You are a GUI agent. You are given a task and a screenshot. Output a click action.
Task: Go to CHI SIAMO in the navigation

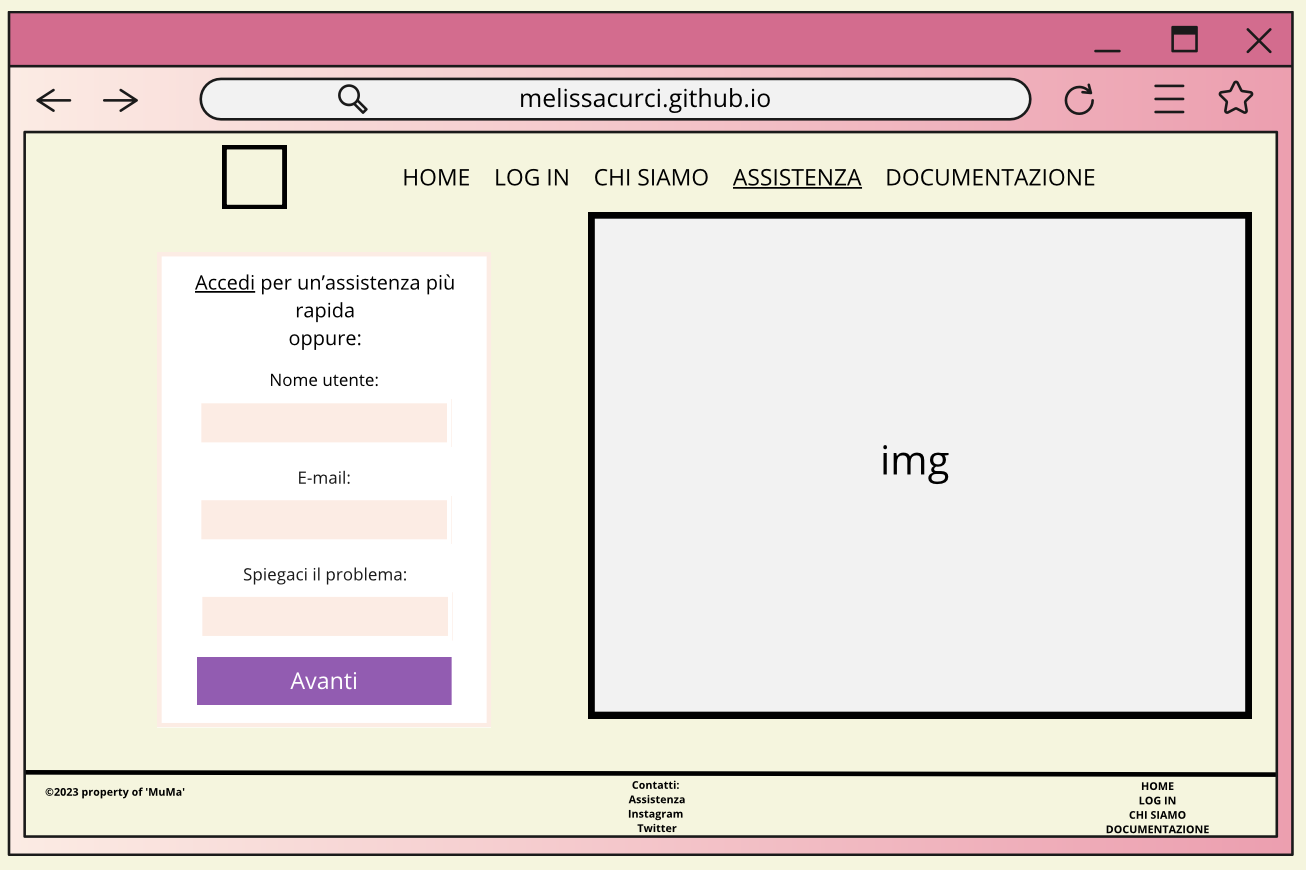(x=651, y=178)
